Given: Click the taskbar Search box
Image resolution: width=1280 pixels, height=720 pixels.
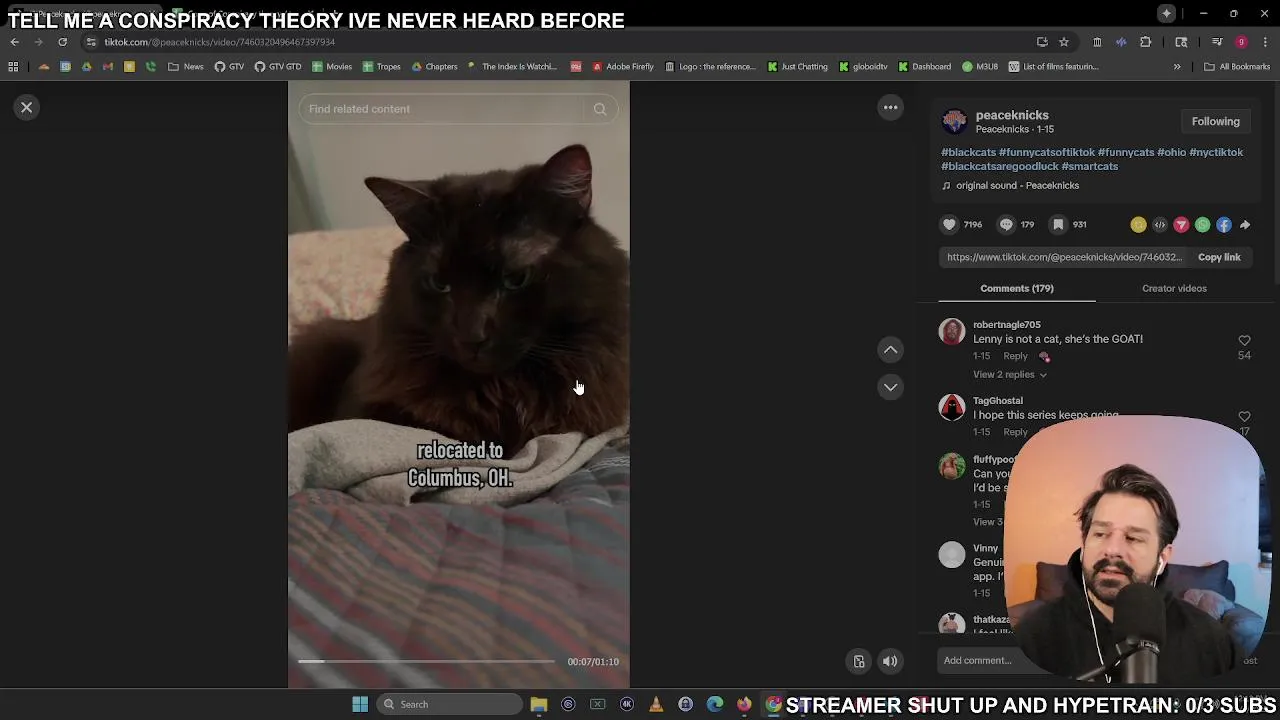Looking at the screenshot, I should pos(447,704).
